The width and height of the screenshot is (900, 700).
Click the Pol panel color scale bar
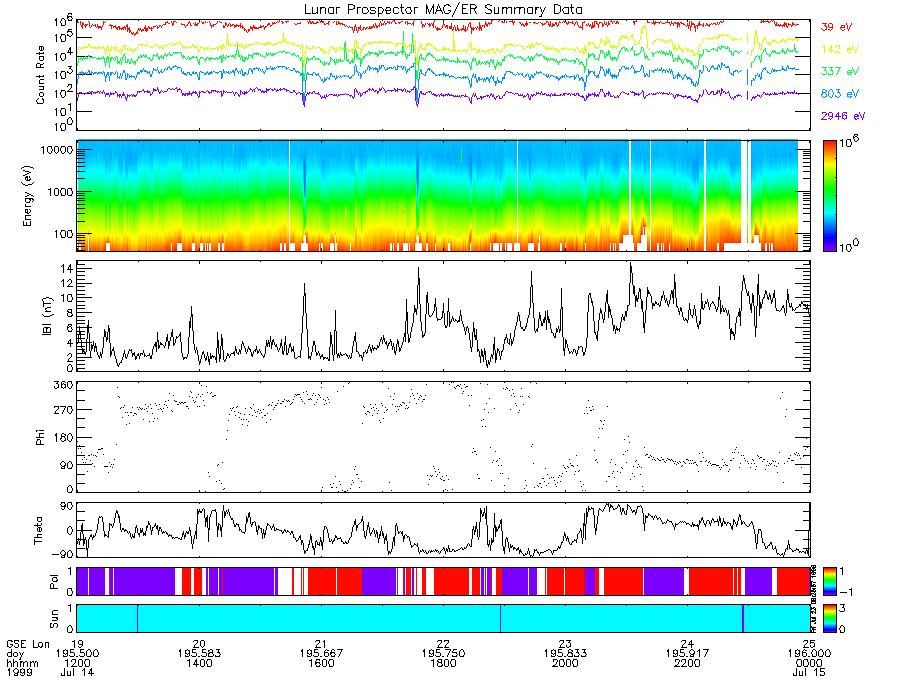[829, 581]
